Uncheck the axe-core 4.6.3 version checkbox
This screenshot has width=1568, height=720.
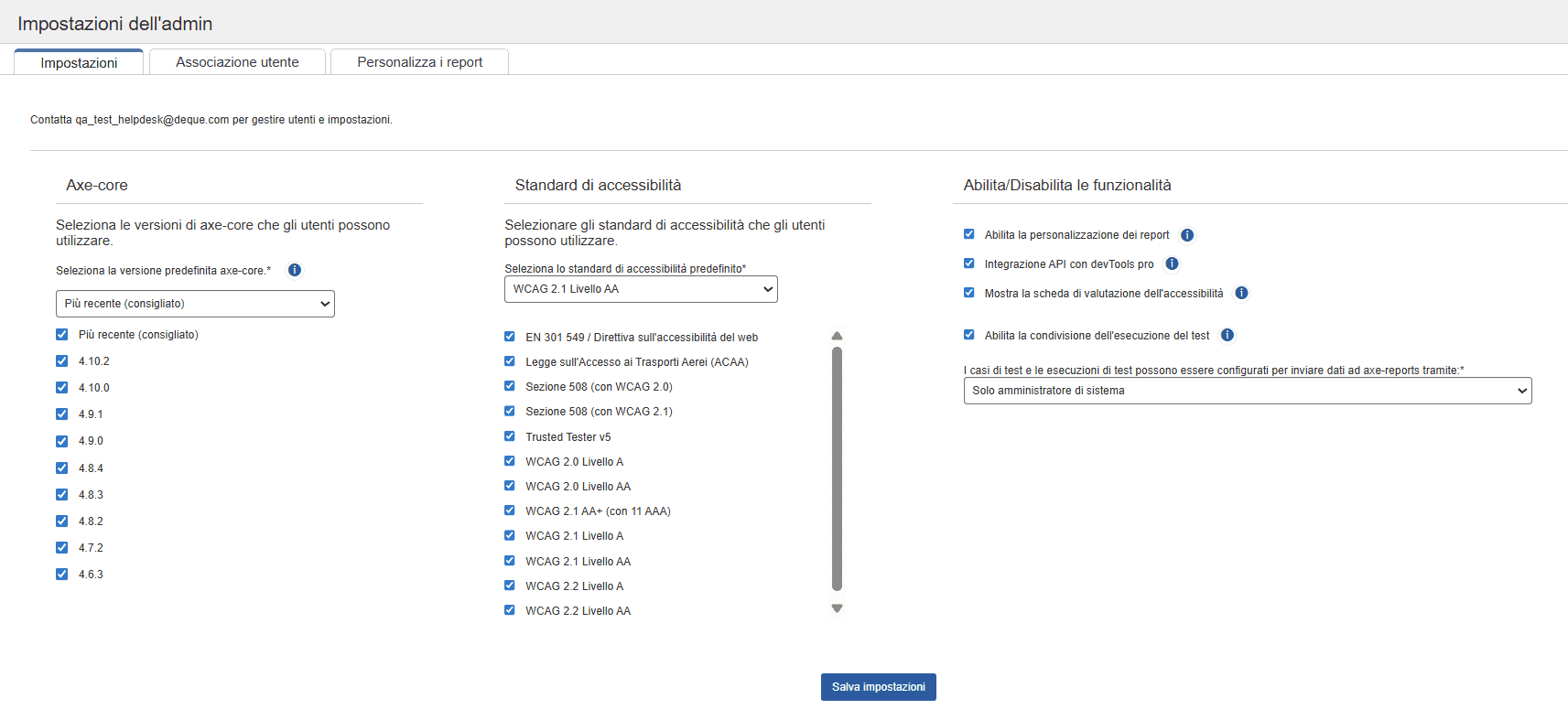(62, 575)
